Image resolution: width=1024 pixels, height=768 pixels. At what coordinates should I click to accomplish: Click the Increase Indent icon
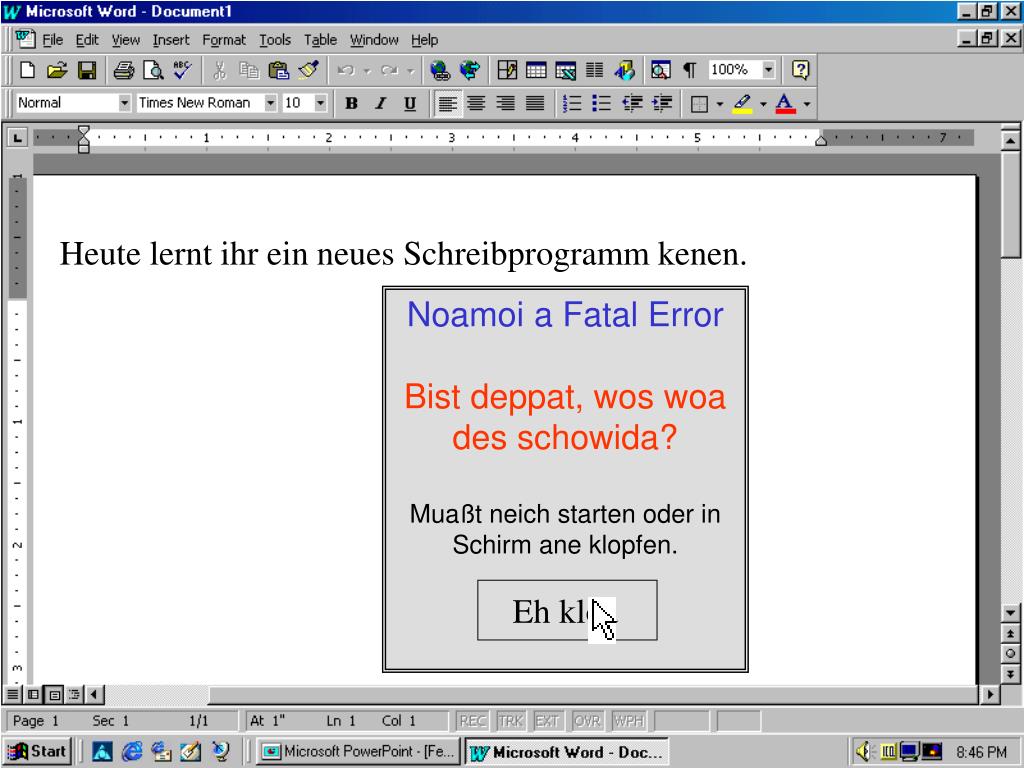coord(662,103)
